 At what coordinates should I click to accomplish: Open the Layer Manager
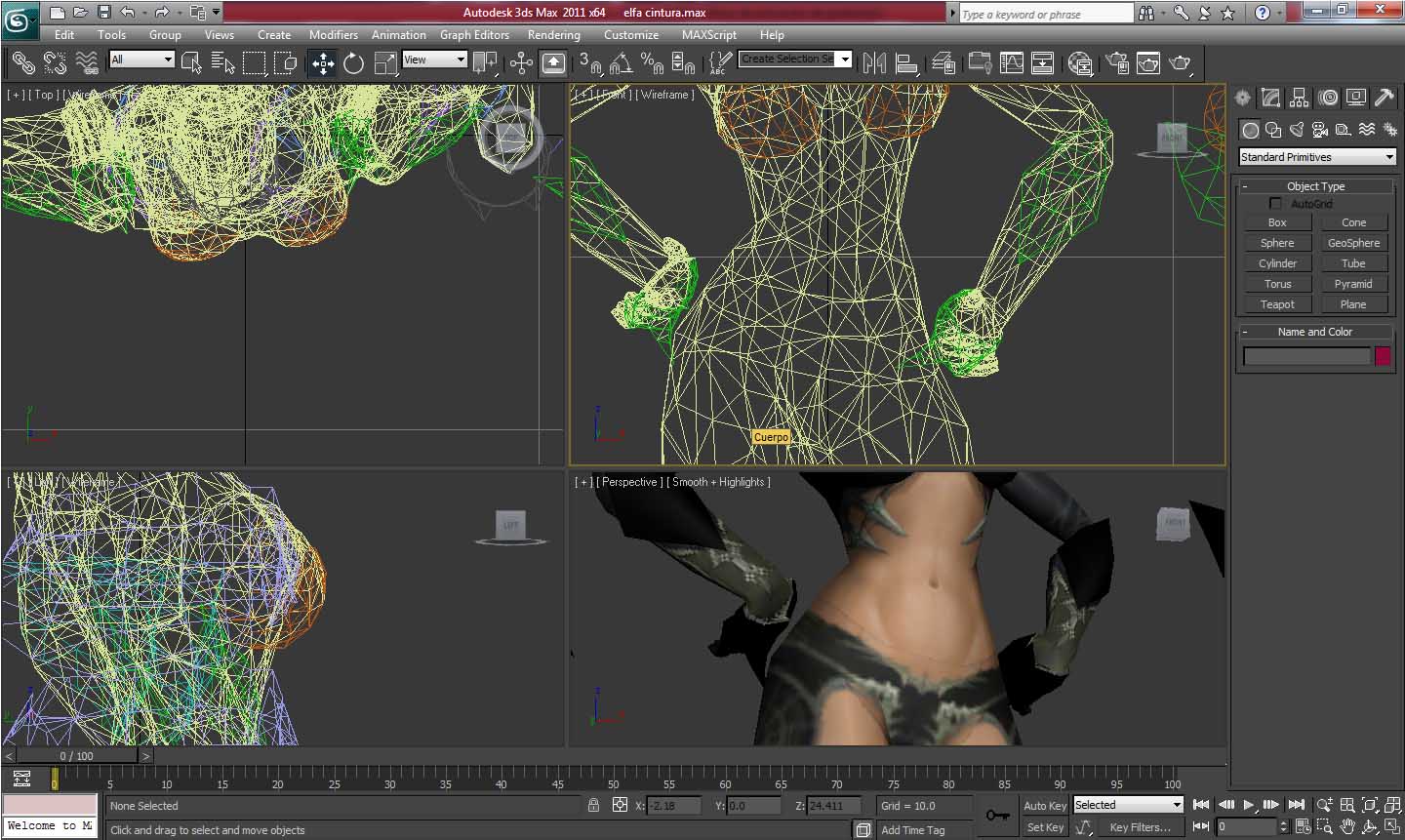coord(943,63)
